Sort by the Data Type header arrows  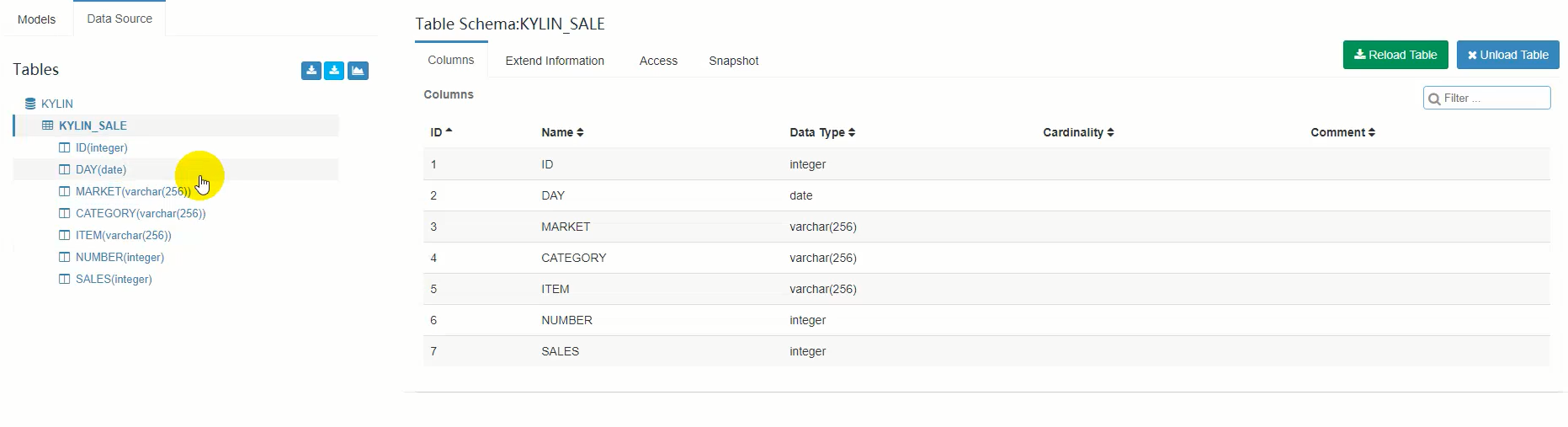point(852,133)
